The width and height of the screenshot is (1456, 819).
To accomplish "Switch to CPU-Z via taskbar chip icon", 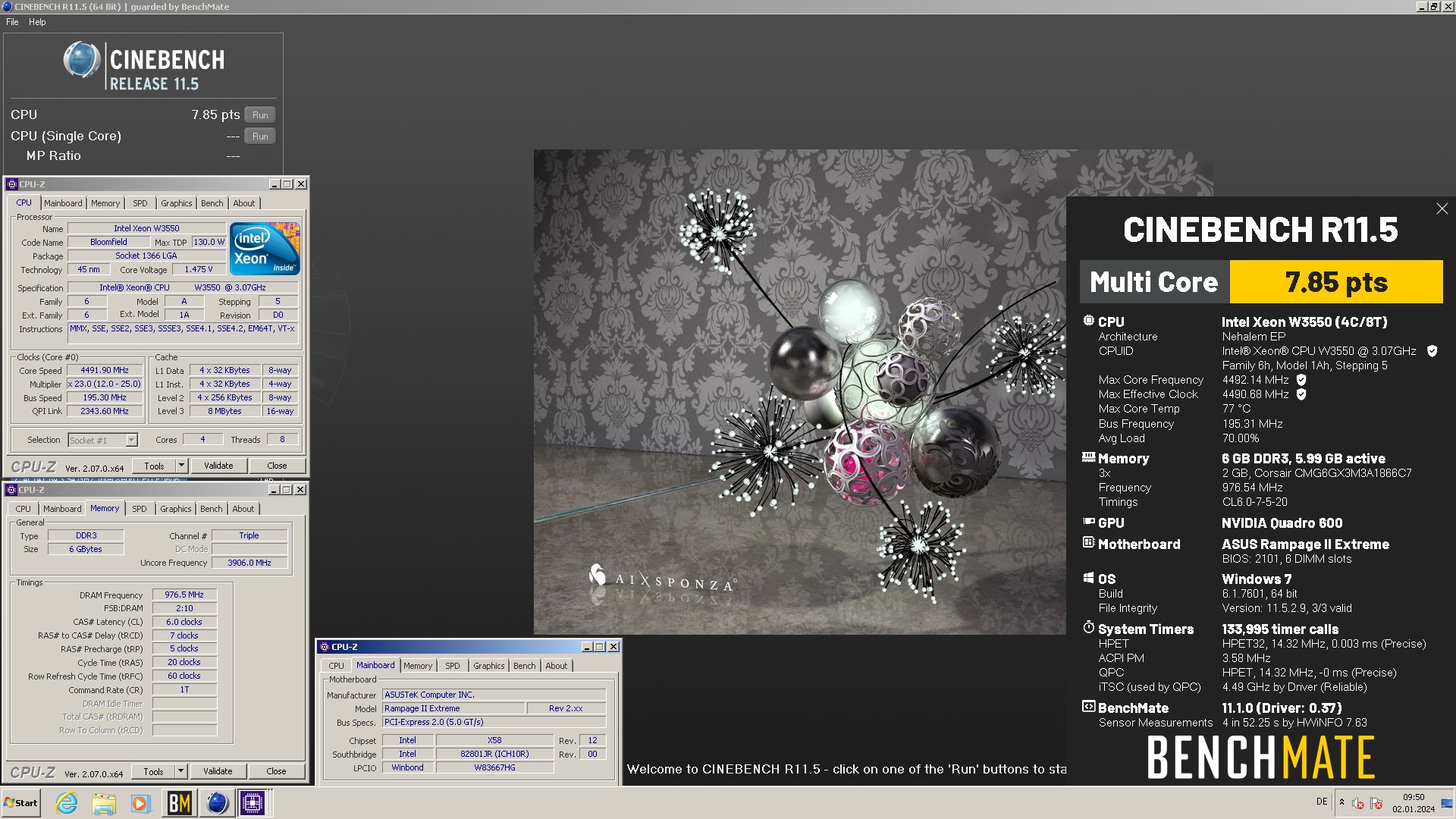I will 253,803.
